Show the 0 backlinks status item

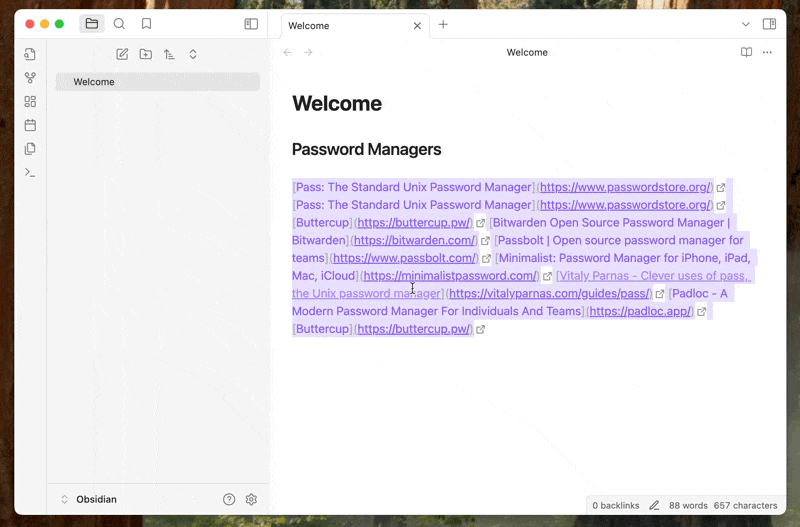point(615,506)
